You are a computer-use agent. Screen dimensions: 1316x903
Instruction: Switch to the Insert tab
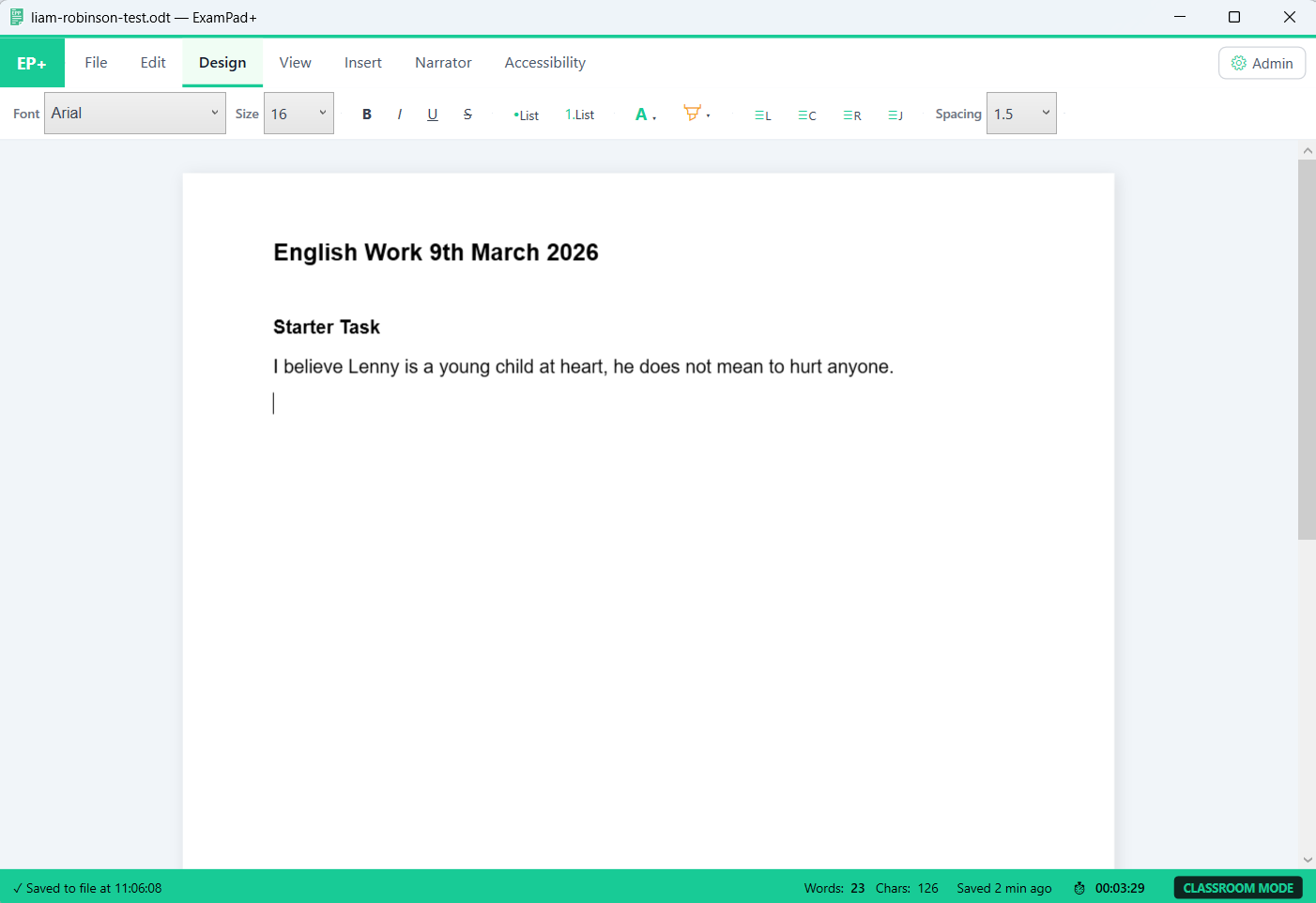(x=363, y=62)
